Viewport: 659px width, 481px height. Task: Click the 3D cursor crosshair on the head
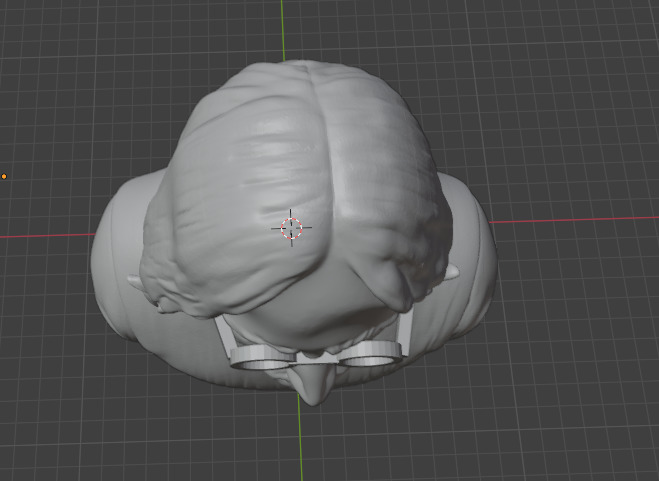click(x=291, y=228)
